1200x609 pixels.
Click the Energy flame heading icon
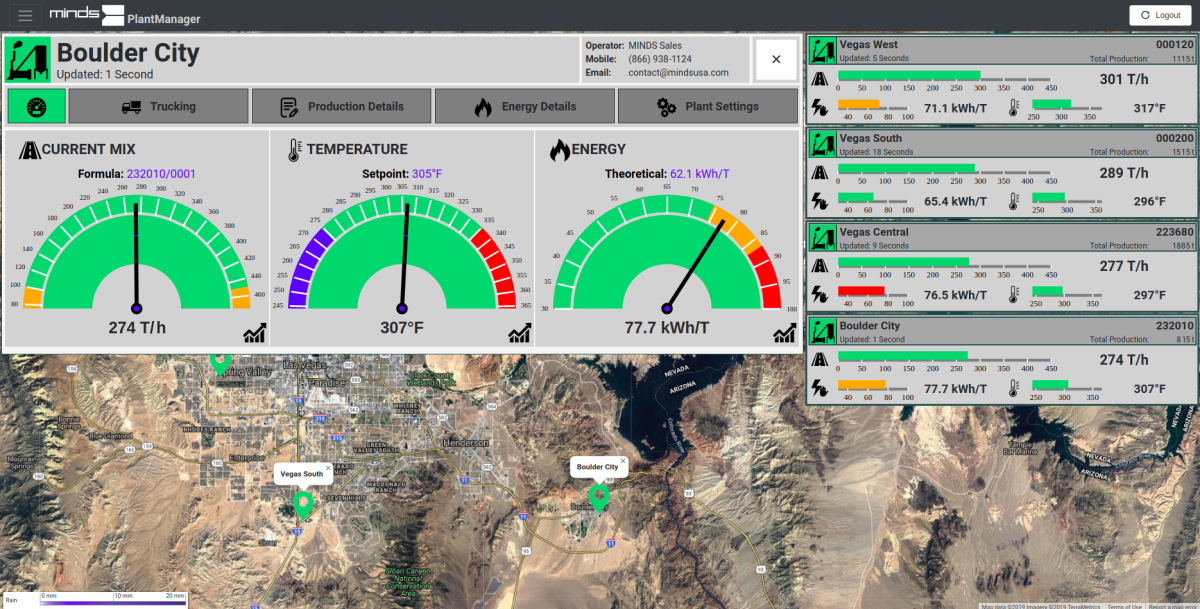click(x=559, y=150)
